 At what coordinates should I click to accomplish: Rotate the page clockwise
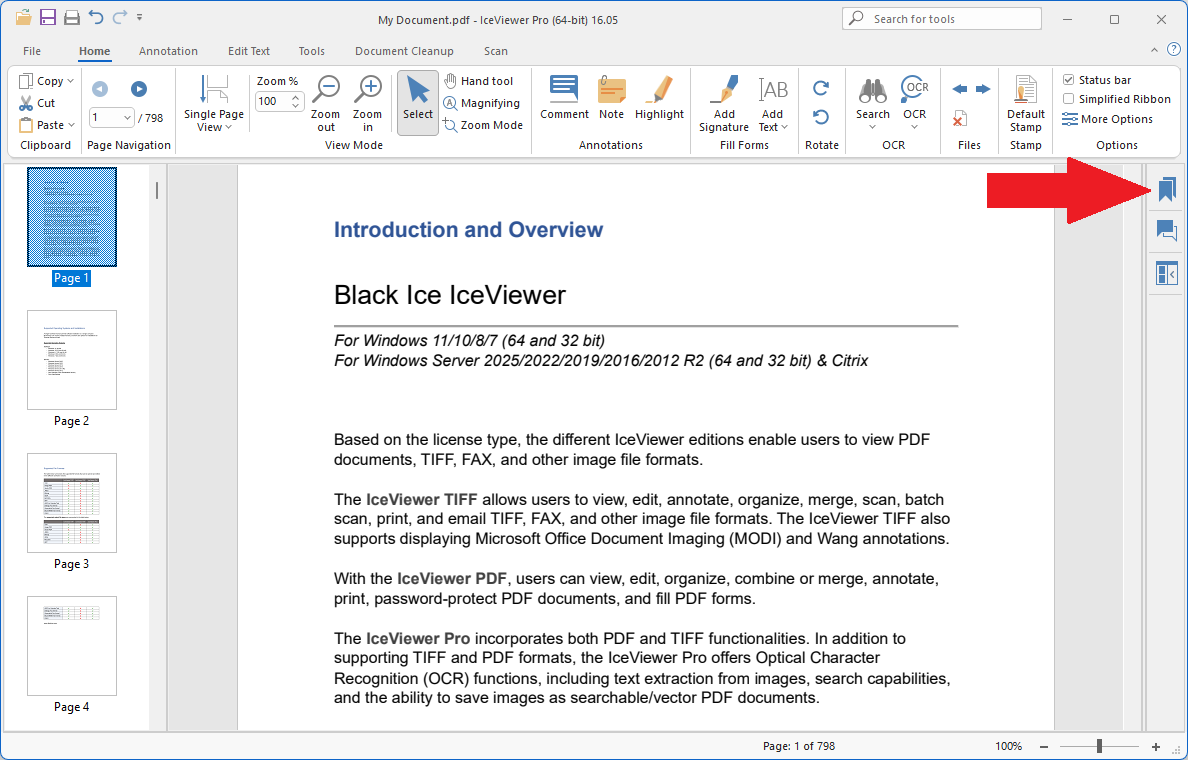[x=821, y=89]
